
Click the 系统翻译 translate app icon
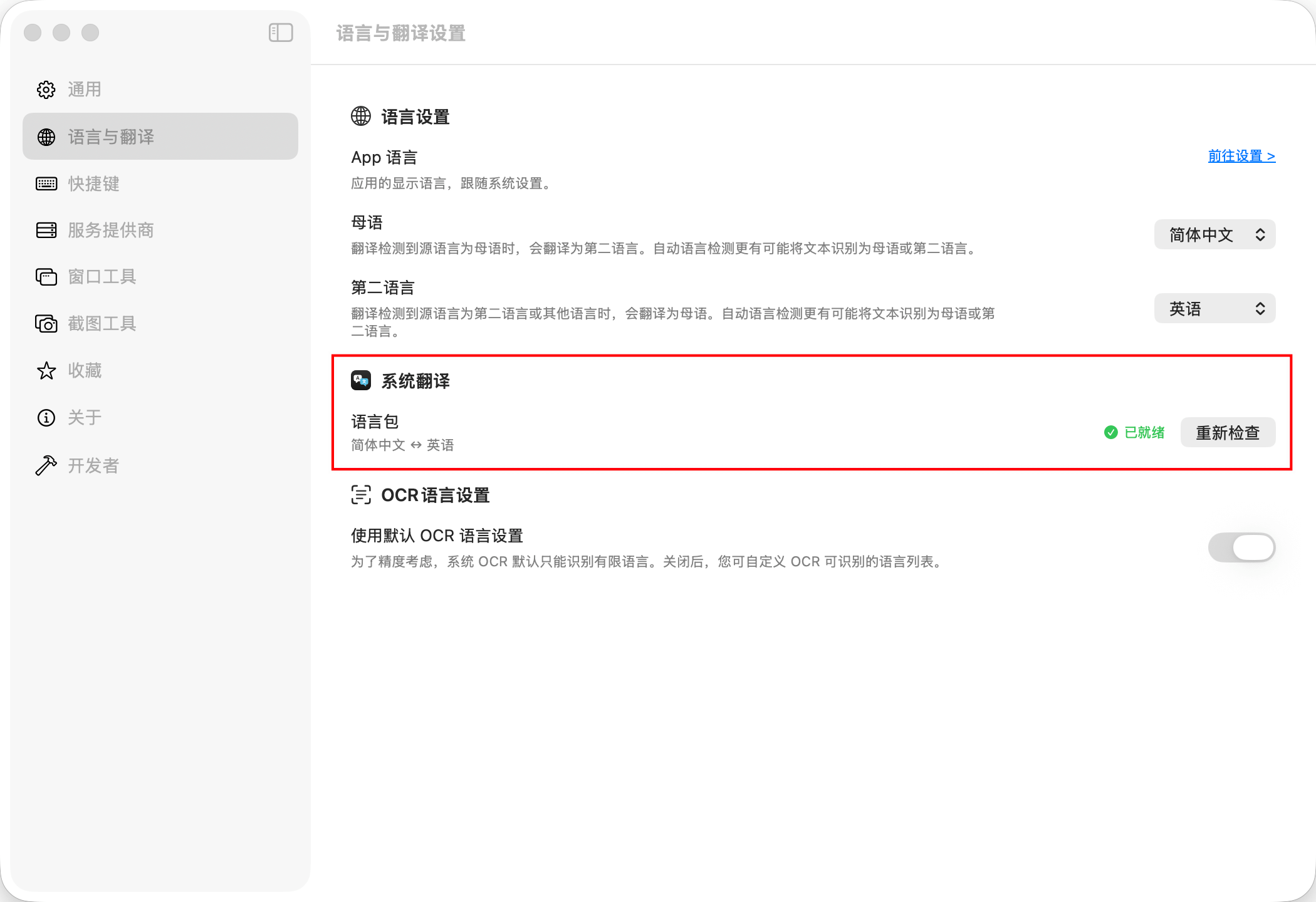tap(361, 380)
